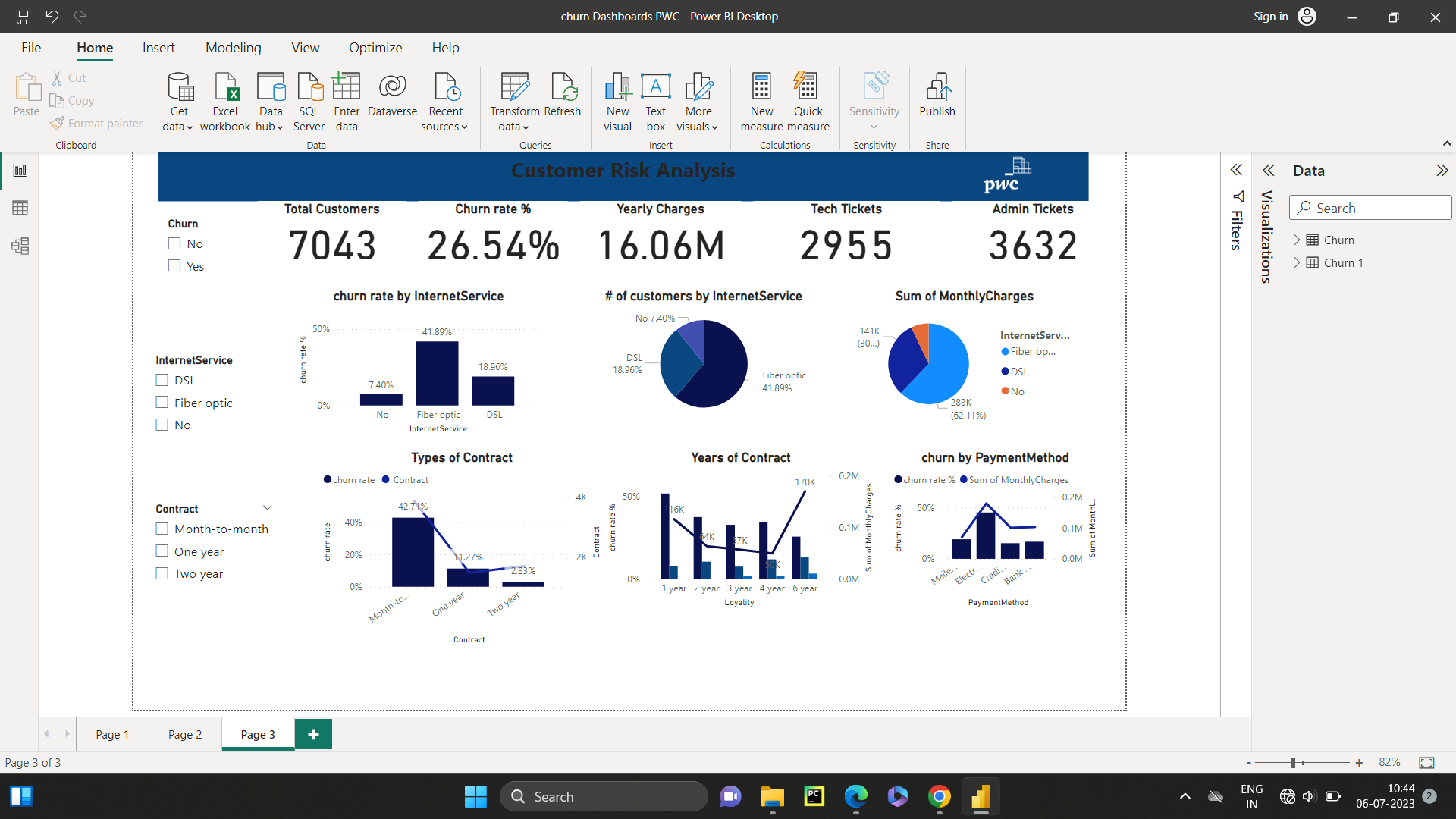Switch to the Modeling ribbon tab

(x=233, y=47)
